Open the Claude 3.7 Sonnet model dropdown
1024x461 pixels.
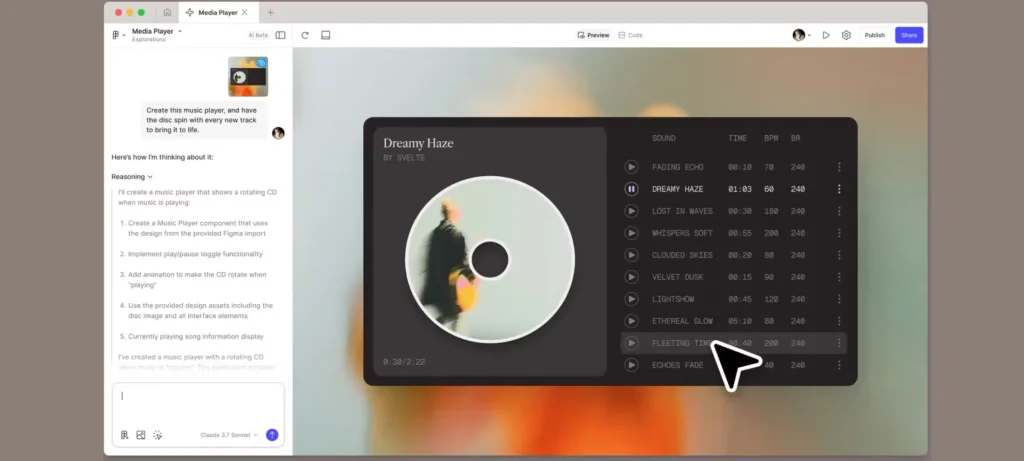pyautogui.click(x=229, y=435)
